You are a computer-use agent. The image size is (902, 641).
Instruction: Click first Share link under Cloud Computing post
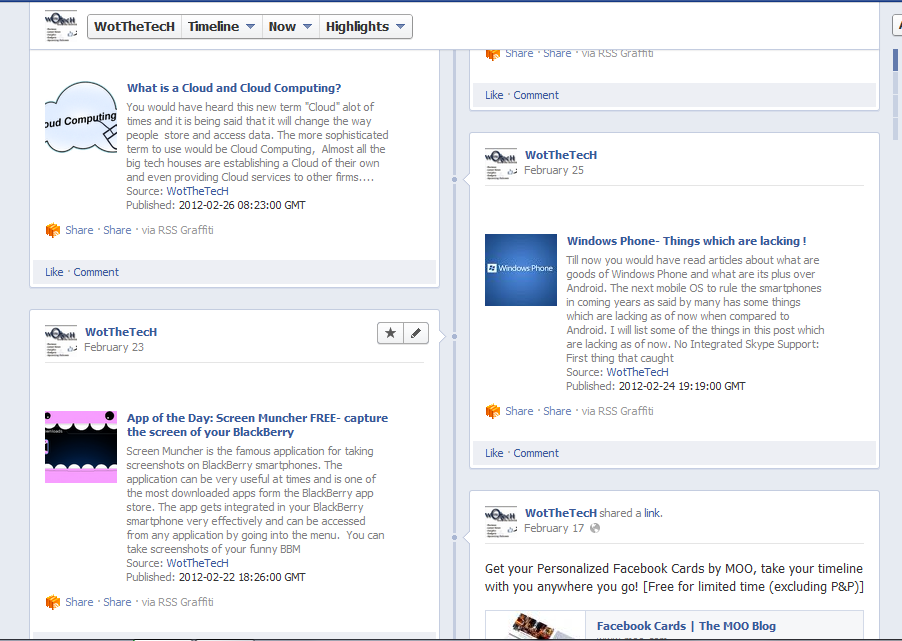[x=79, y=230]
